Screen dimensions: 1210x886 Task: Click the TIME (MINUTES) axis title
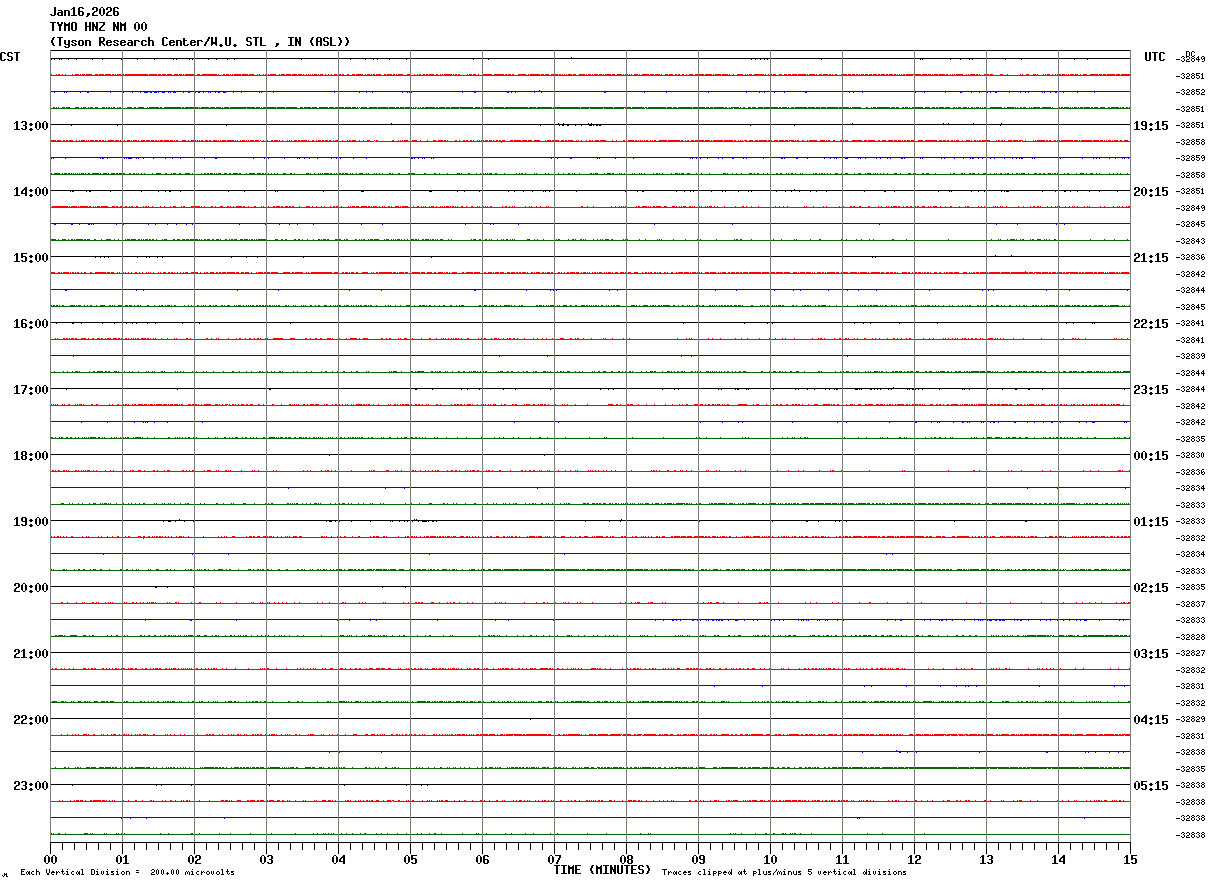point(602,870)
